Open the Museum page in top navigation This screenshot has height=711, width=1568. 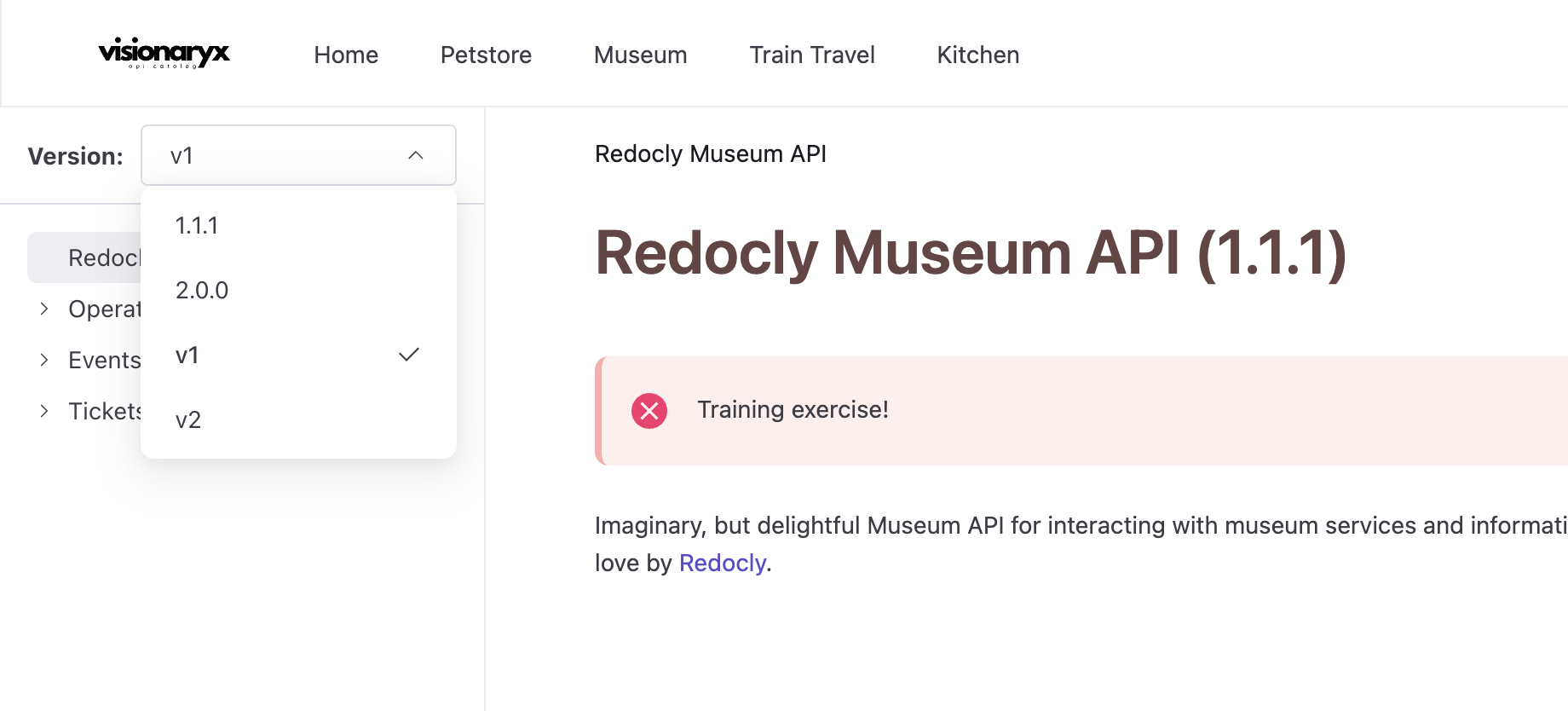(640, 55)
